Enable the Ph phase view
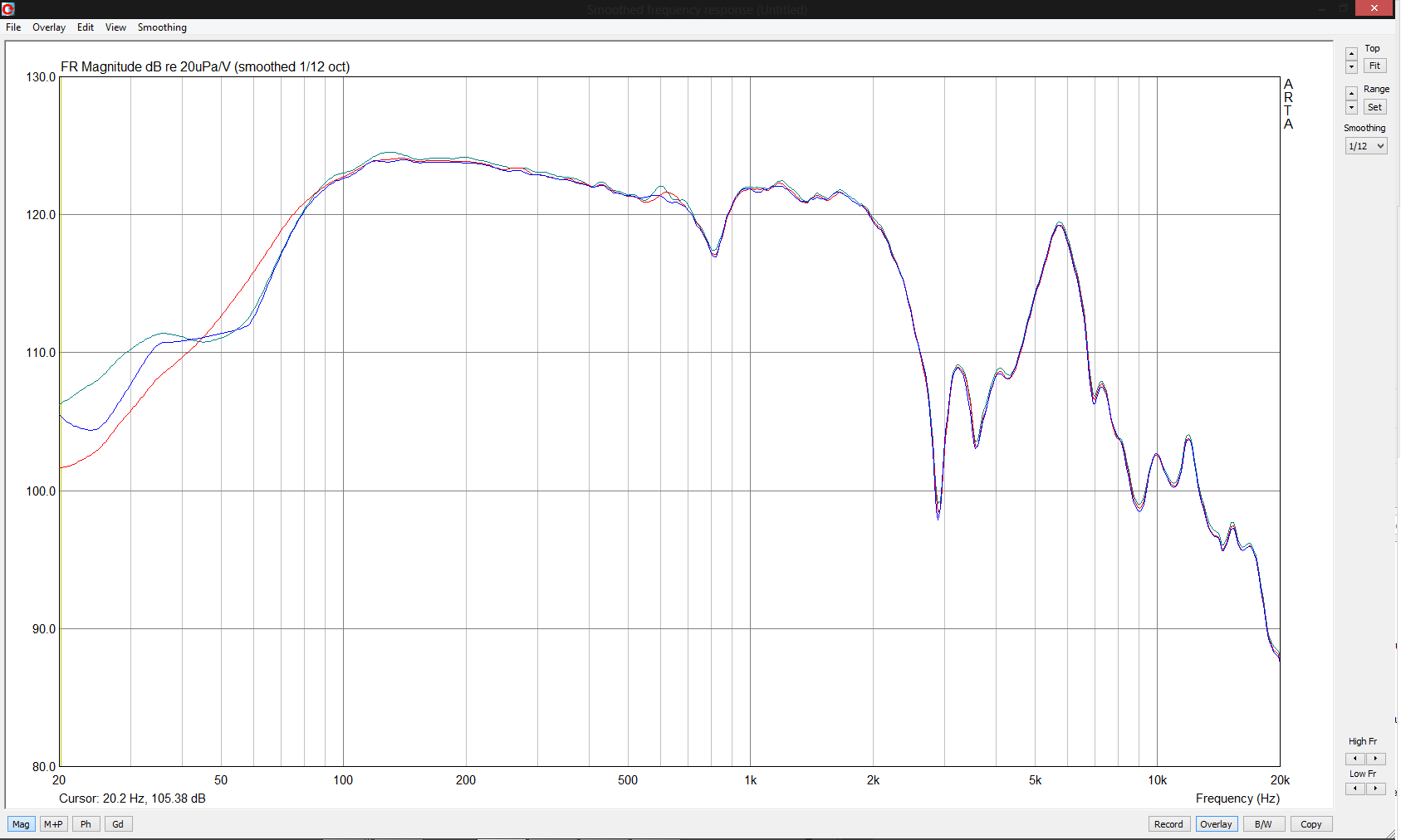 (86, 824)
